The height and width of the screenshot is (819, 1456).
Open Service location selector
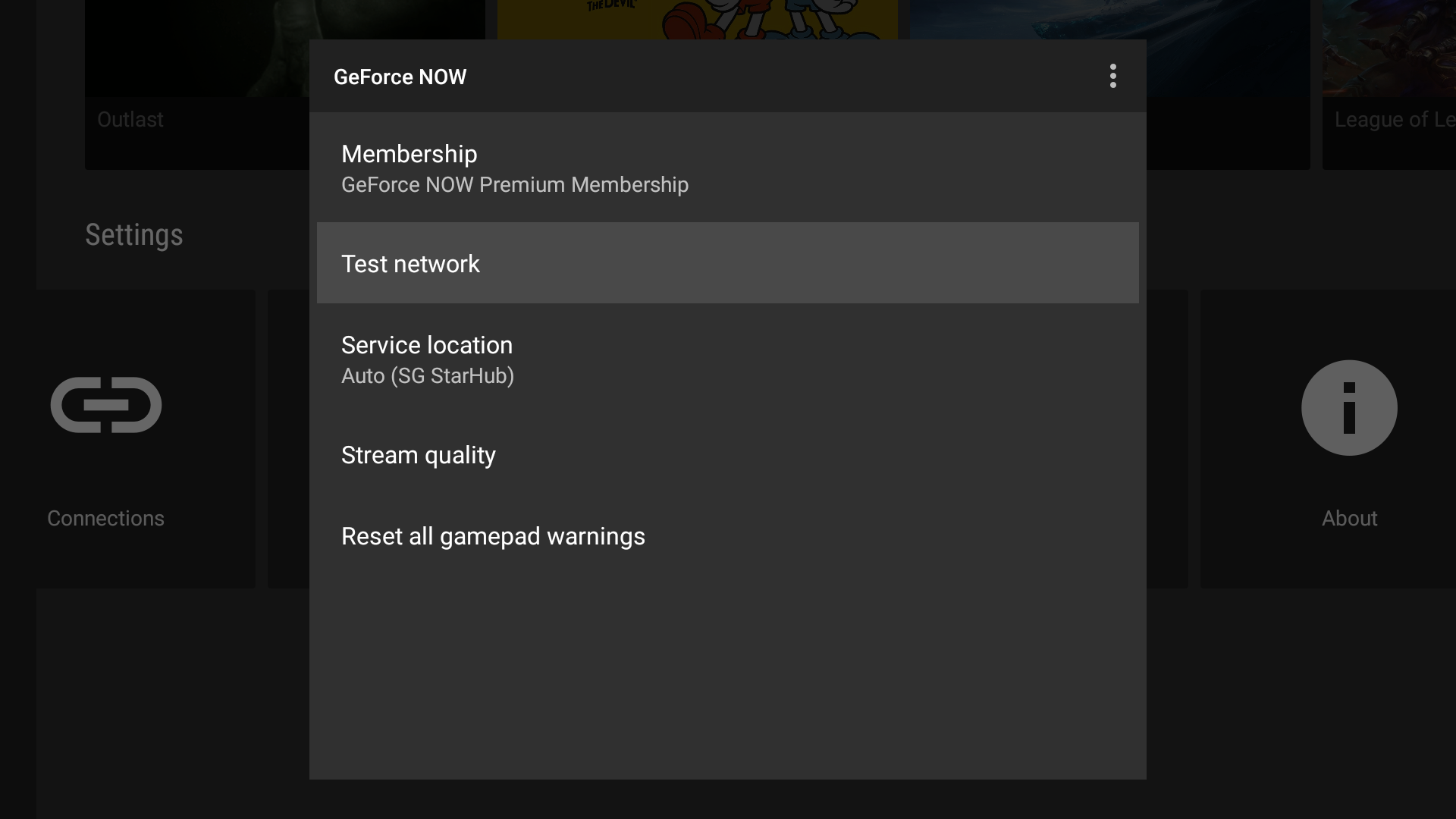427,345
